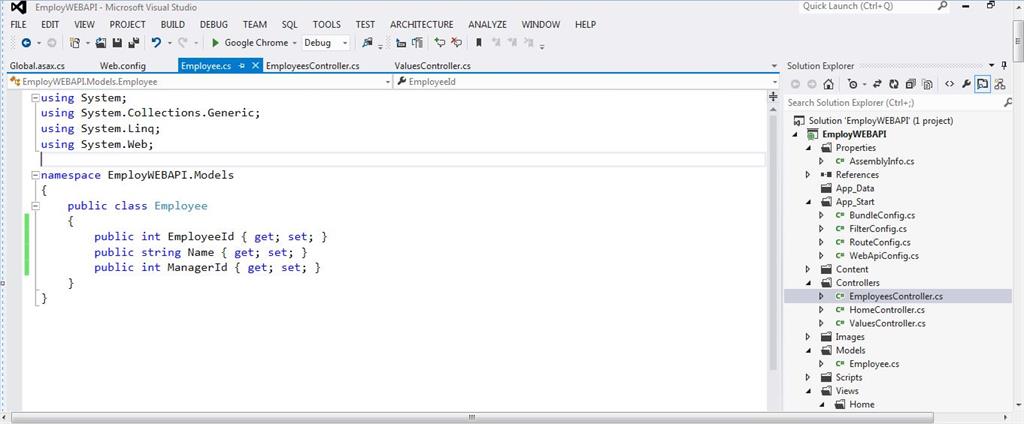Screen dimensions: 1024x424
Task: Expand the Images folder
Action: click(808, 337)
